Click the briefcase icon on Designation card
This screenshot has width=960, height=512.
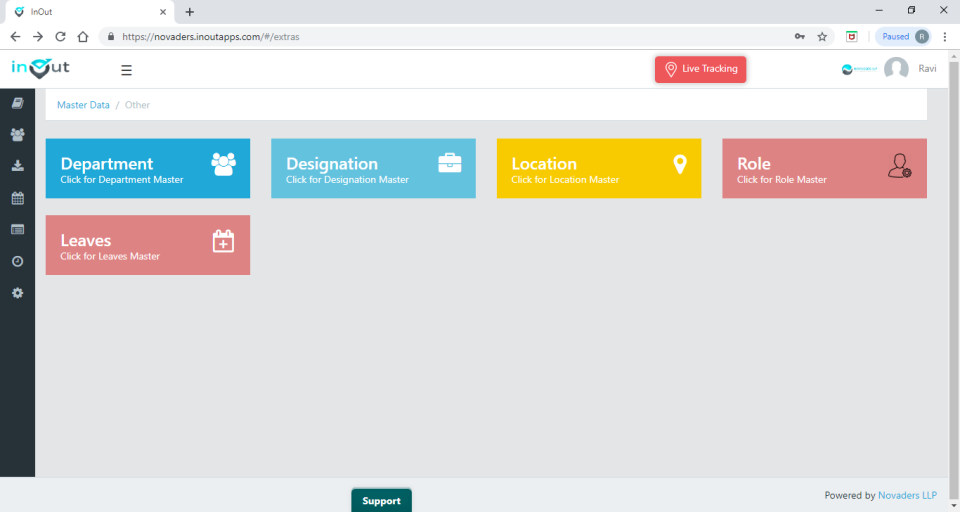click(x=449, y=163)
